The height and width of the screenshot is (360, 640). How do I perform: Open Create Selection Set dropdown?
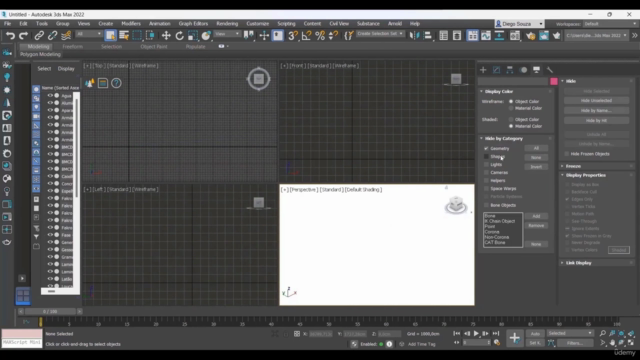[x=380, y=34]
